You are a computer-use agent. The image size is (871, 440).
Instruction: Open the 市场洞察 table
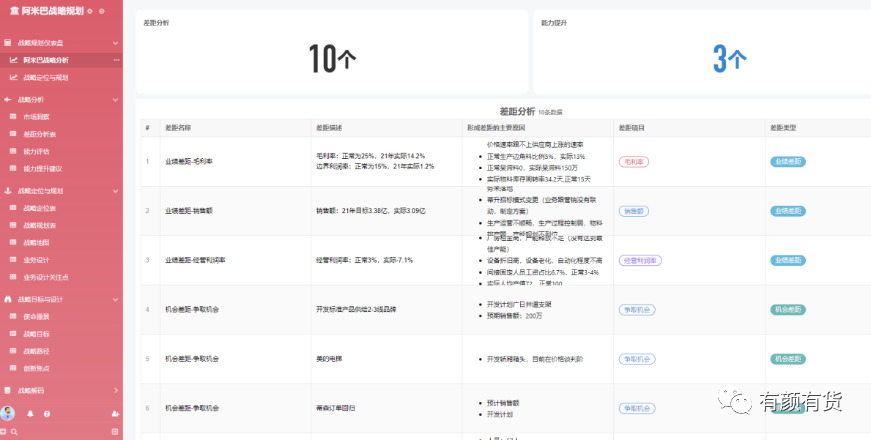click(36, 117)
